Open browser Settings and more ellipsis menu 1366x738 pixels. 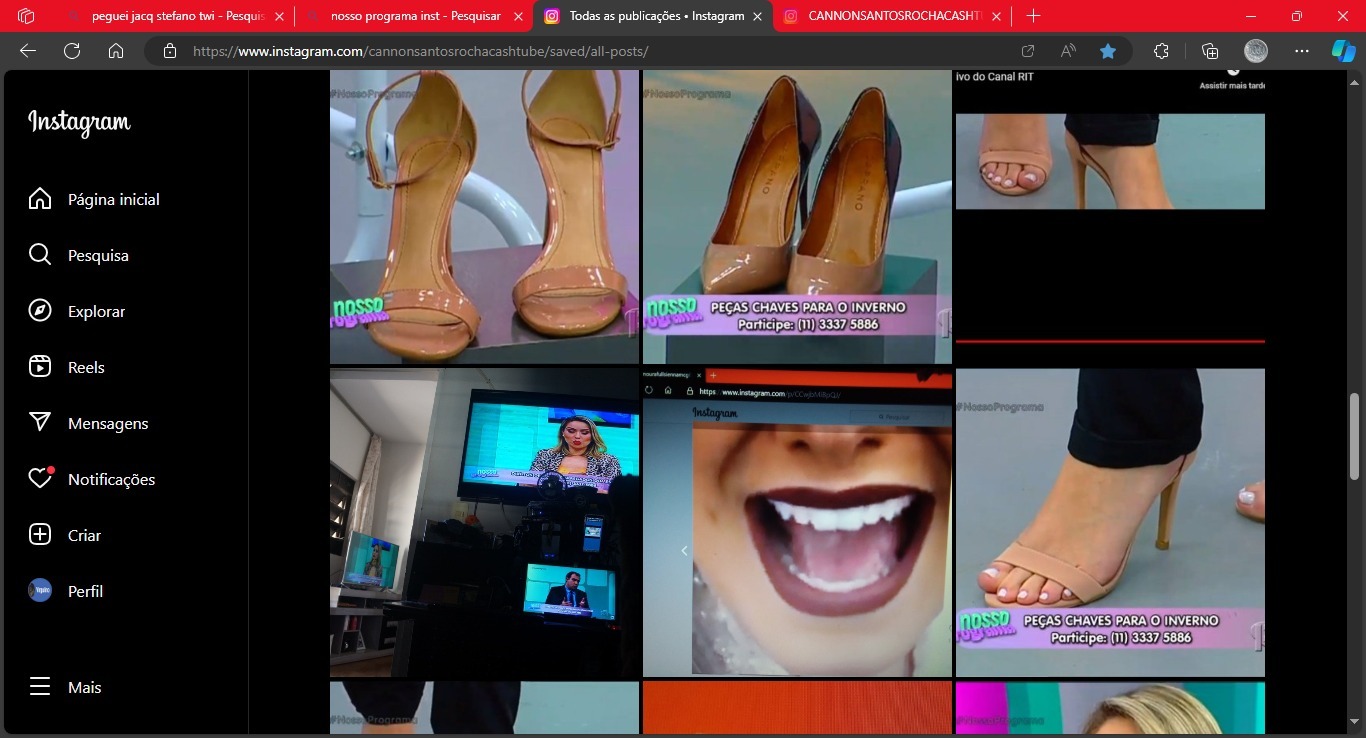1301,51
